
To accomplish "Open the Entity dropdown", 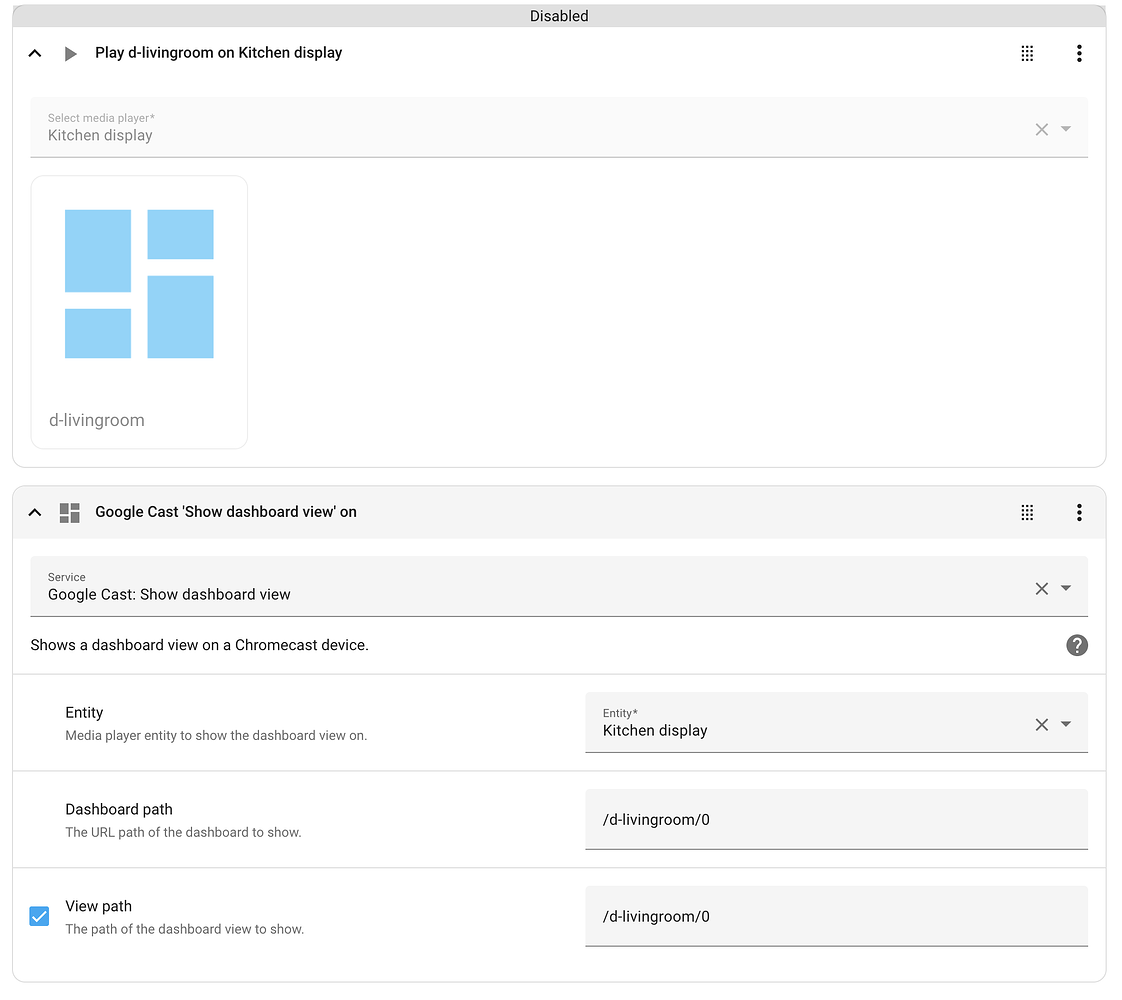I will pos(1065,724).
